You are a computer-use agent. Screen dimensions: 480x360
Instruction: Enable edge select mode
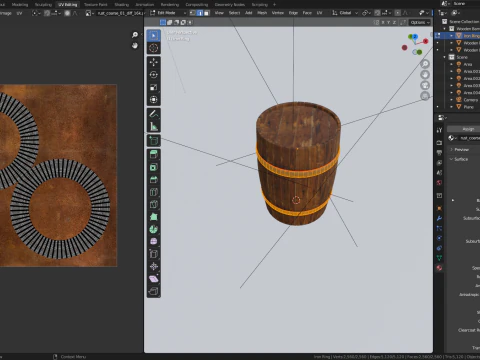pos(200,13)
